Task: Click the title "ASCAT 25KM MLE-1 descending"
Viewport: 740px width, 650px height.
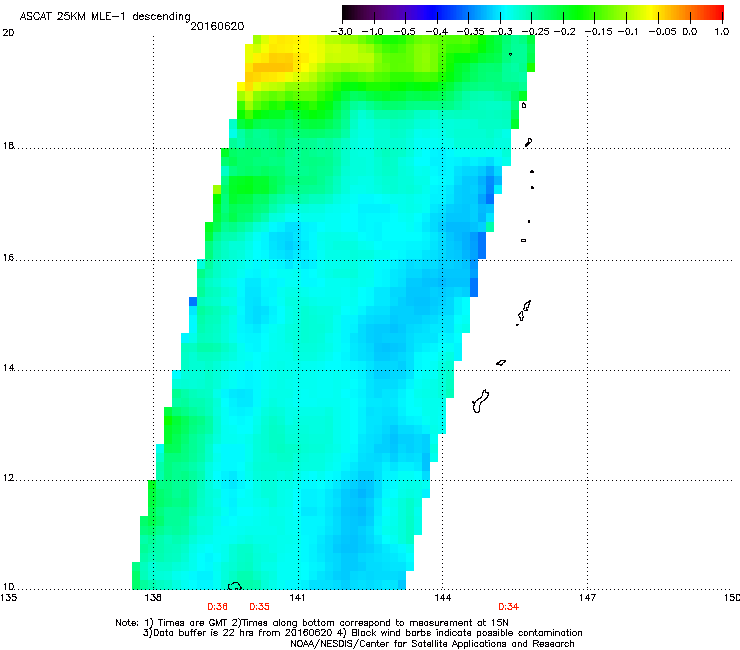Action: [105, 17]
